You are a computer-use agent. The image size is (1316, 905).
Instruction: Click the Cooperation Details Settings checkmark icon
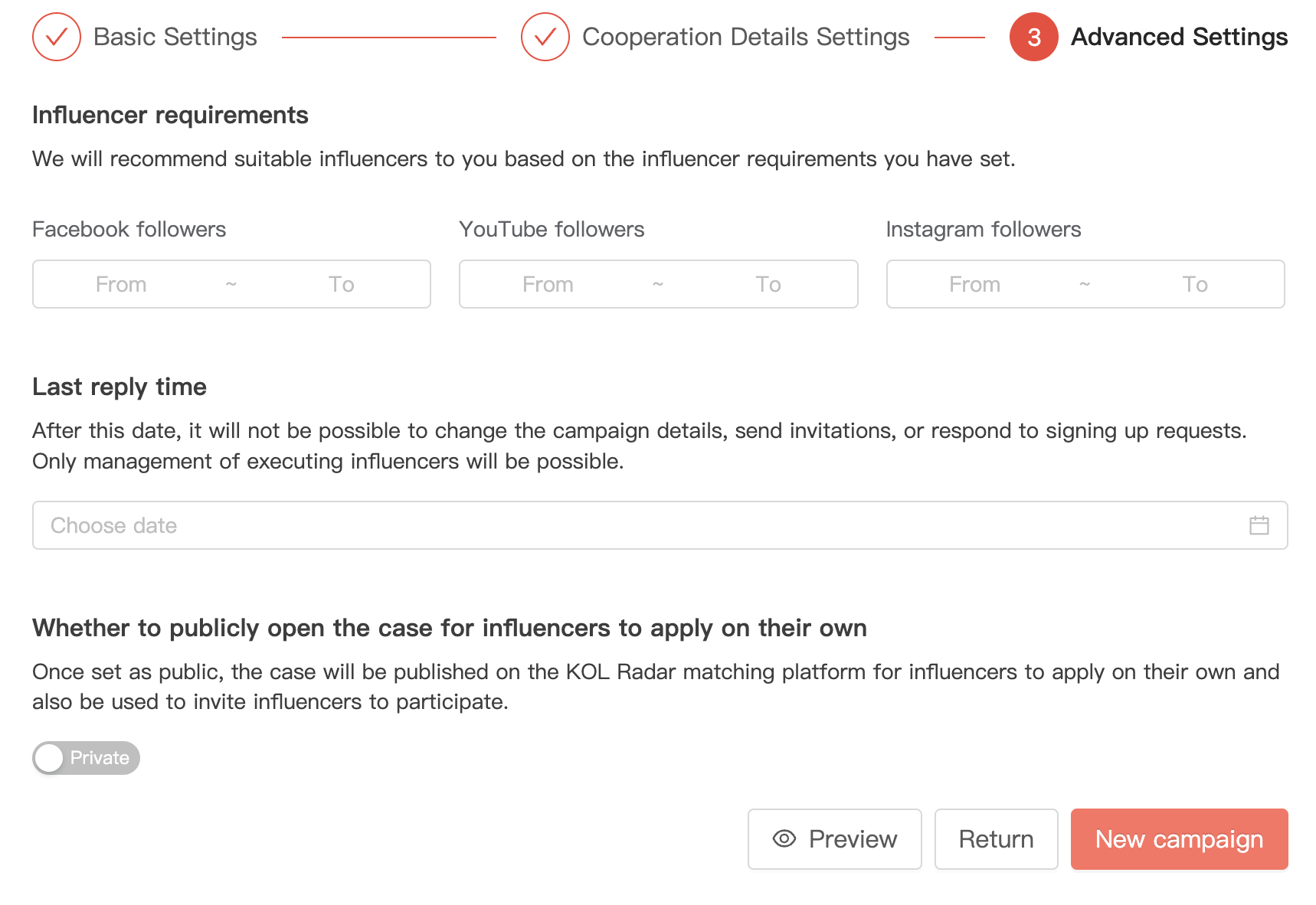coord(545,37)
